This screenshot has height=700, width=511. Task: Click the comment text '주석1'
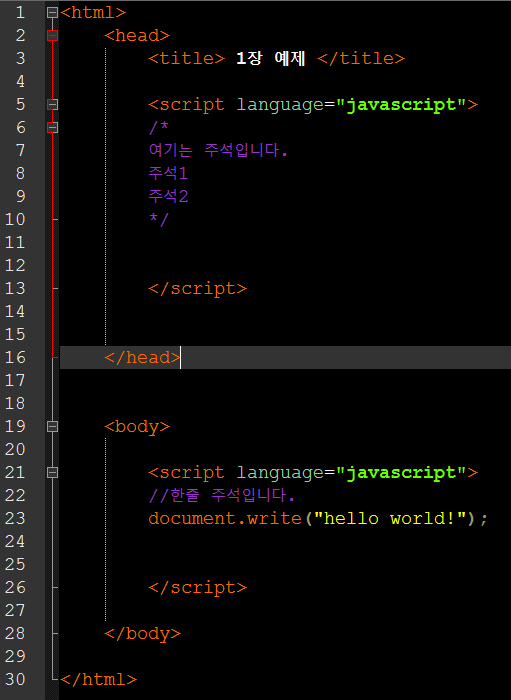pos(168,174)
